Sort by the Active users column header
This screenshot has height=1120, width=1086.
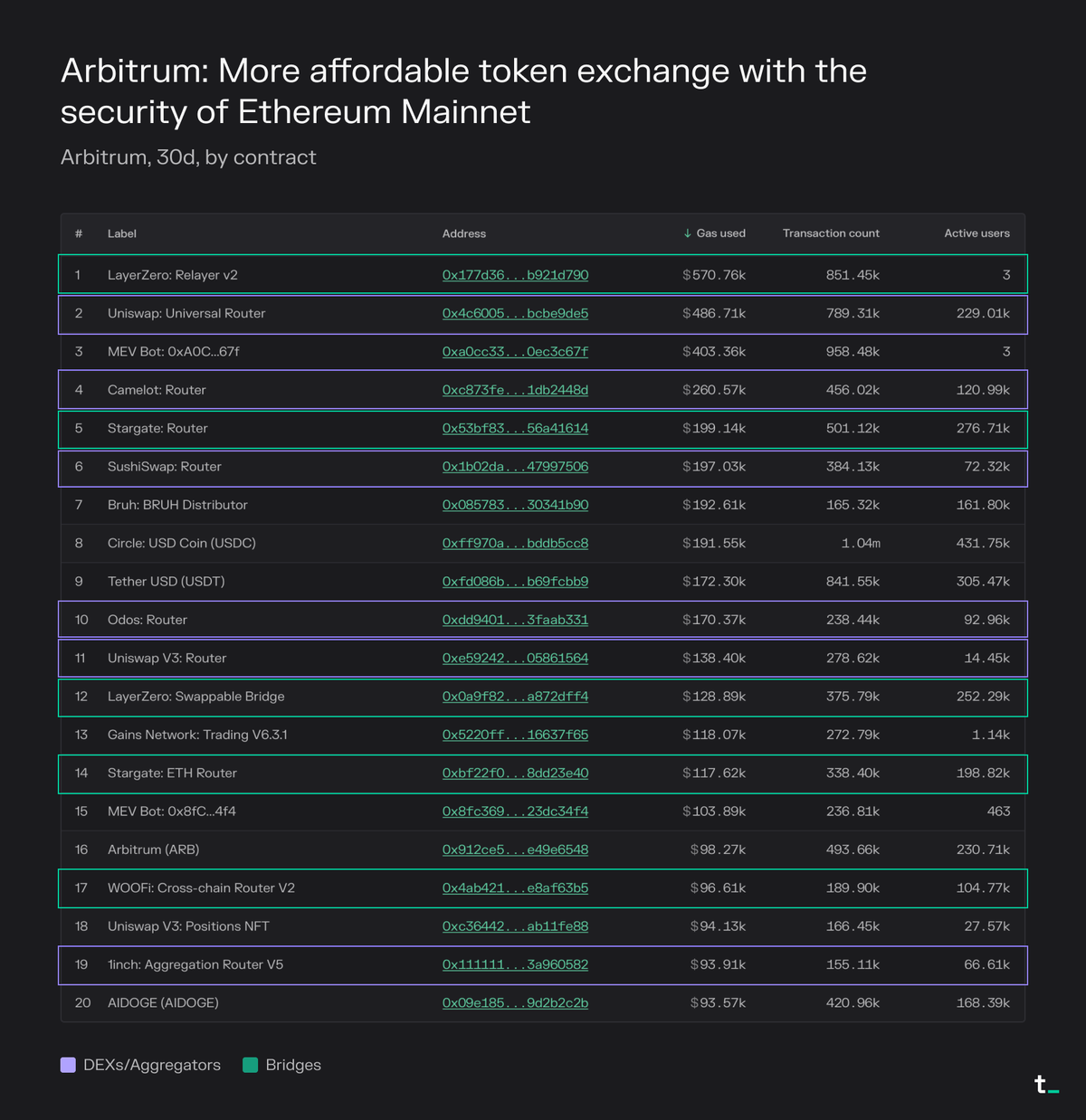point(976,233)
